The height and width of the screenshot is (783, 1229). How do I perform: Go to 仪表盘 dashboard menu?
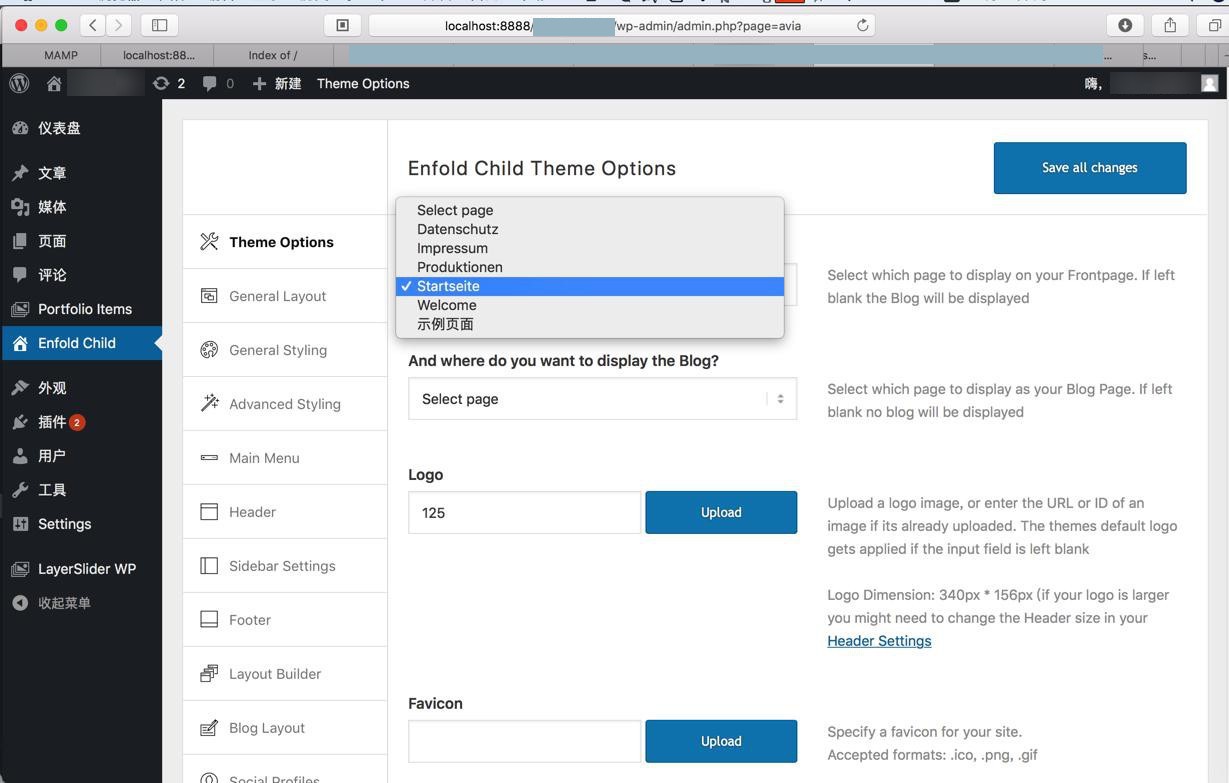click(x=81, y=128)
